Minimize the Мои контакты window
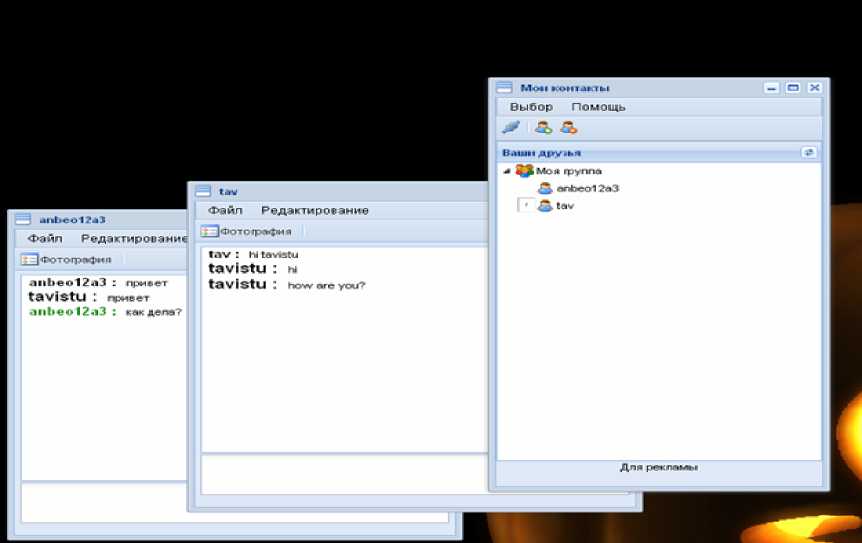Screen dimensions: 862x543 [771, 88]
